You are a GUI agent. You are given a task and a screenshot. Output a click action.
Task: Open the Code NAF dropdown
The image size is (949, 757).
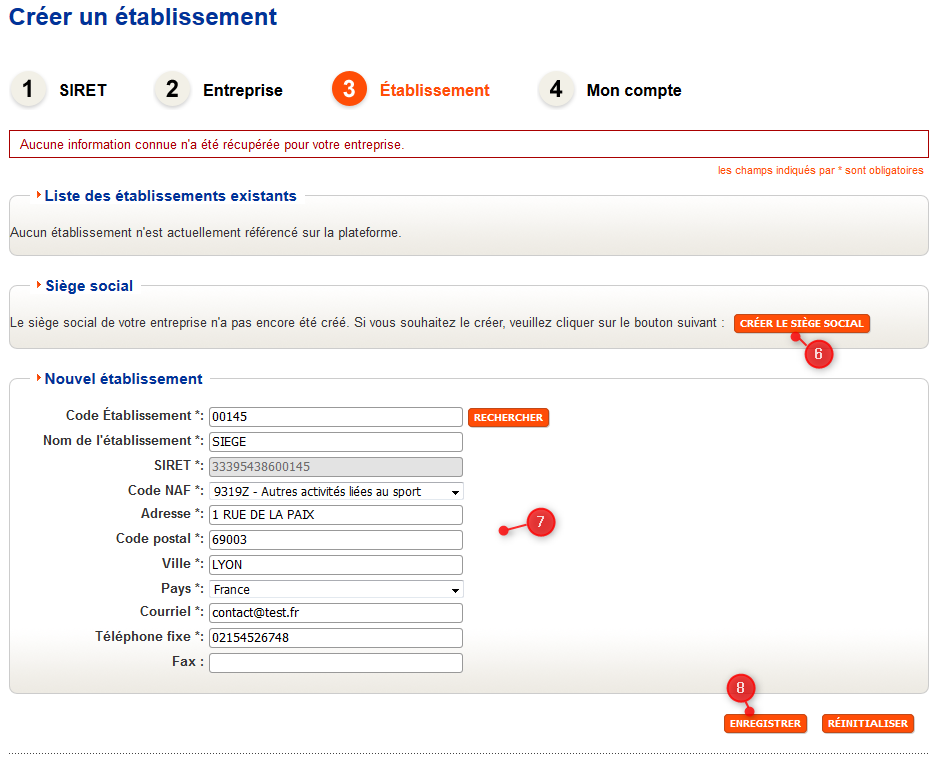[x=336, y=491]
